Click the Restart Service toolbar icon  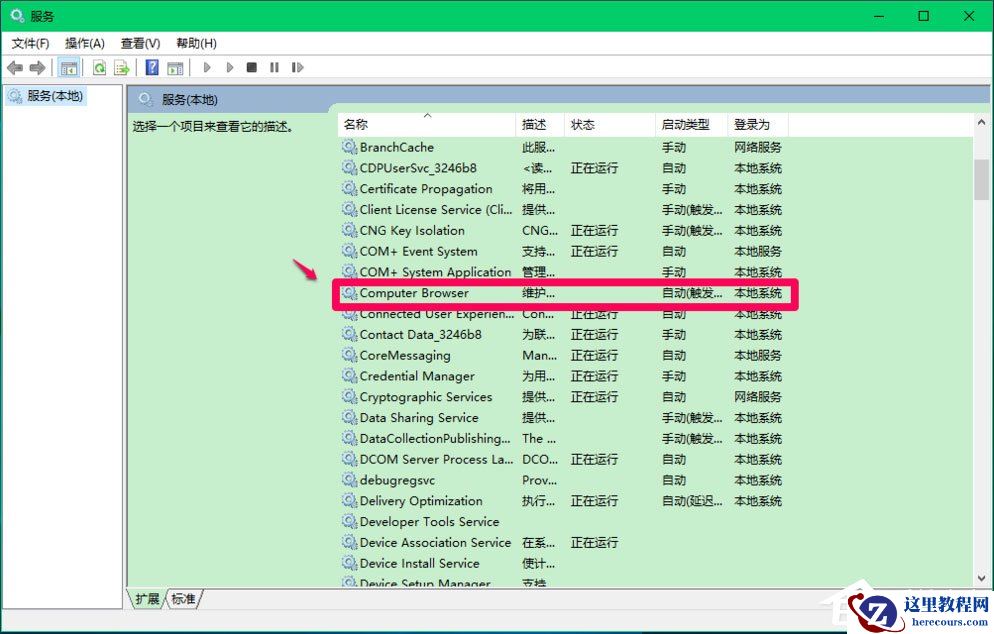pyautogui.click(x=298, y=67)
